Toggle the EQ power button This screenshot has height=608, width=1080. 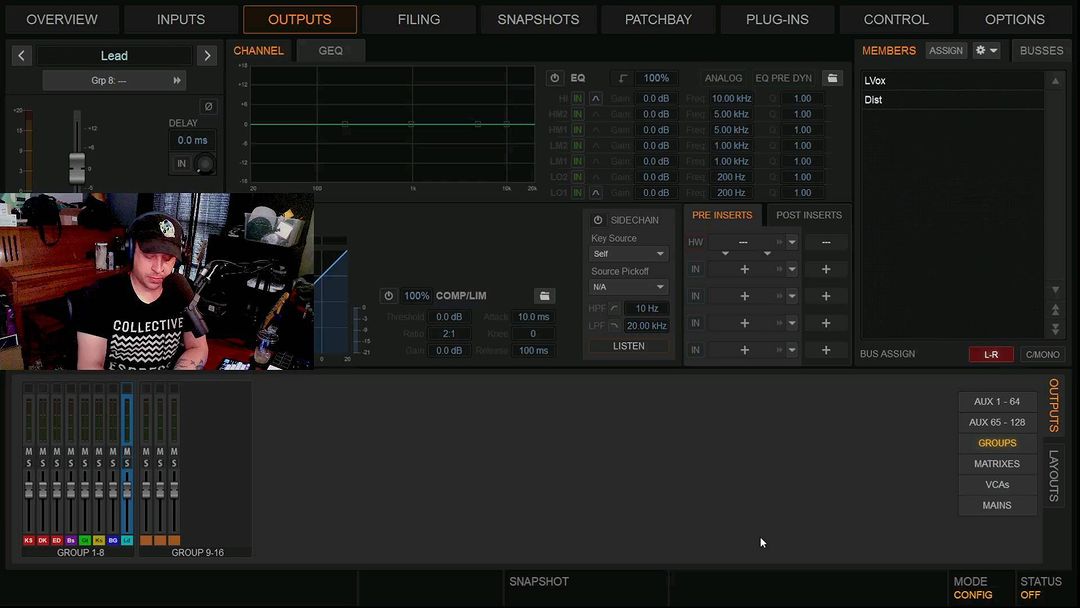tap(555, 78)
